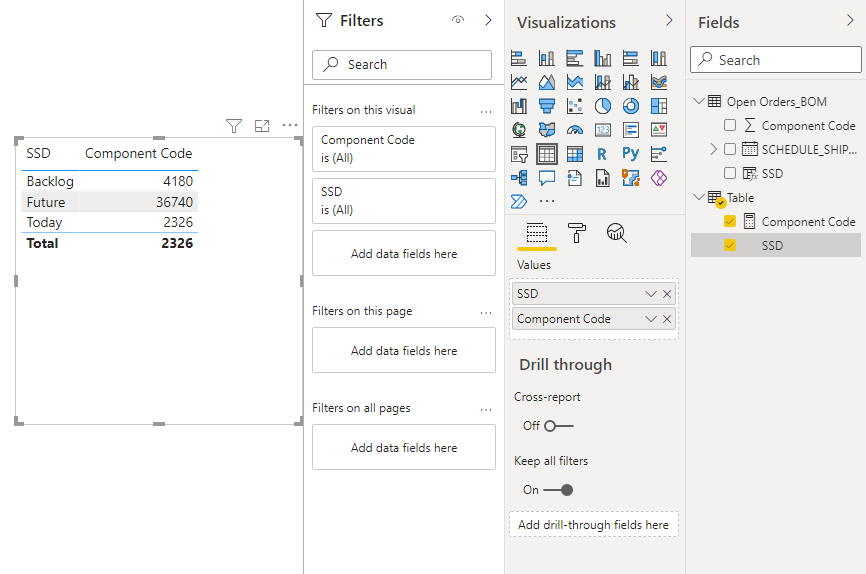Sort by the Component Code column header
This screenshot has height=574, width=866.
[139, 153]
